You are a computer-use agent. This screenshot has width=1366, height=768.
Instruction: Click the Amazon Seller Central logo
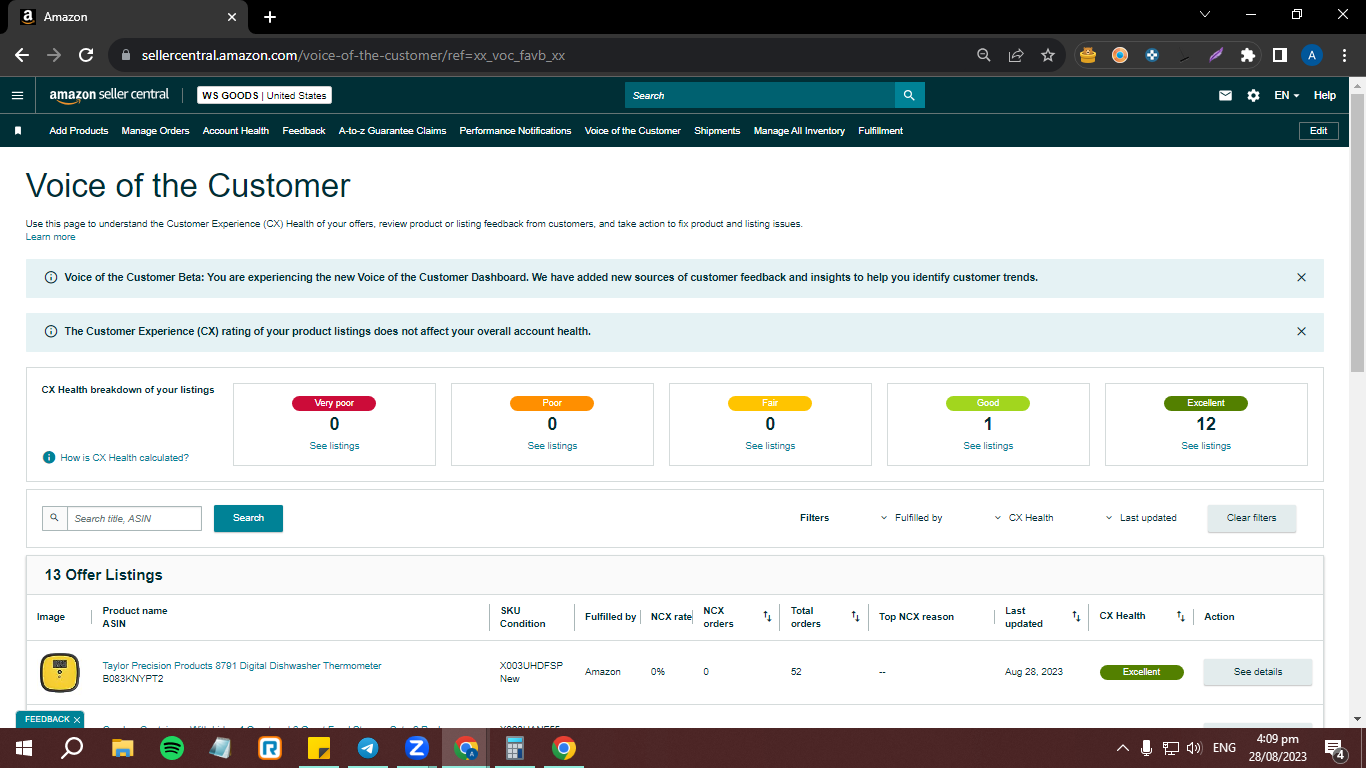click(x=109, y=95)
